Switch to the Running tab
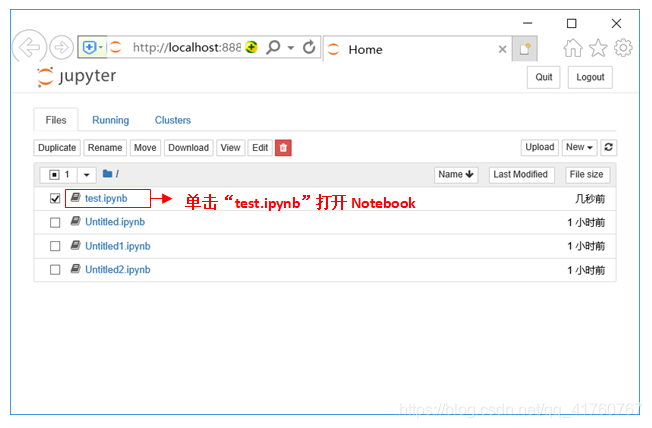Screen dimensions: 652x428 111,120
